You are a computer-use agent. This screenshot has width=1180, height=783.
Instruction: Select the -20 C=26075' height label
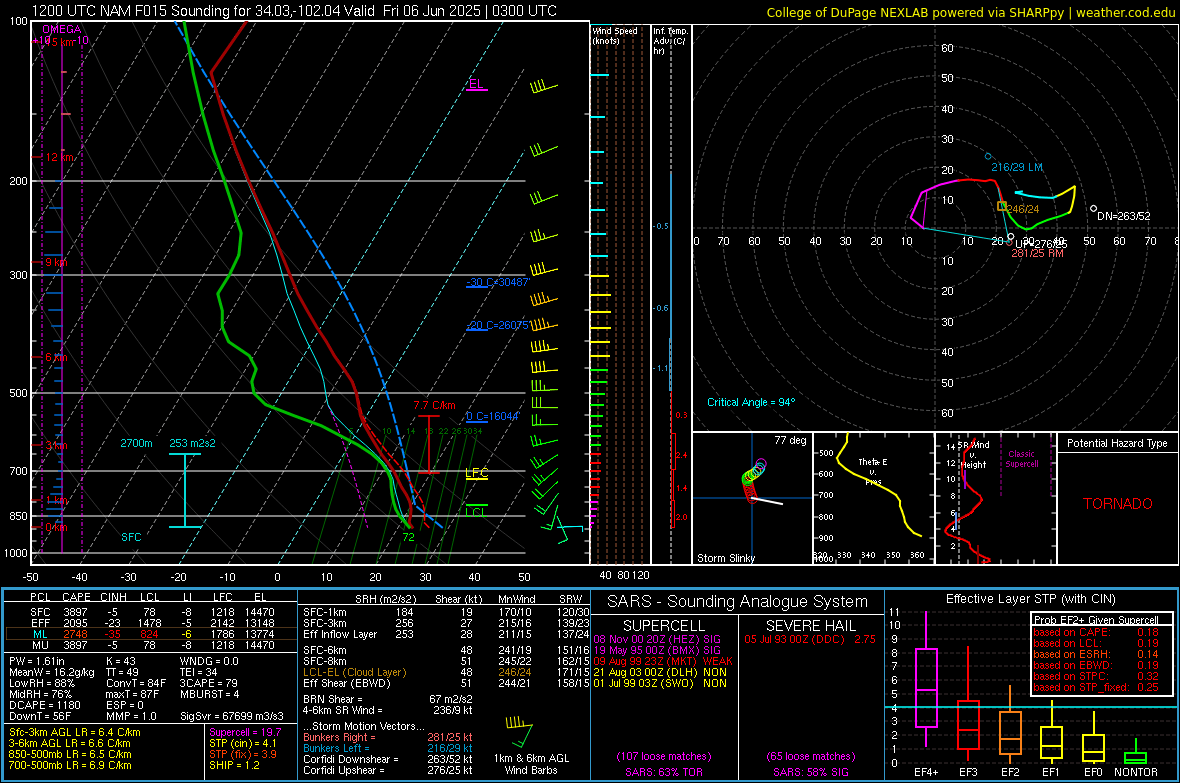point(497,325)
